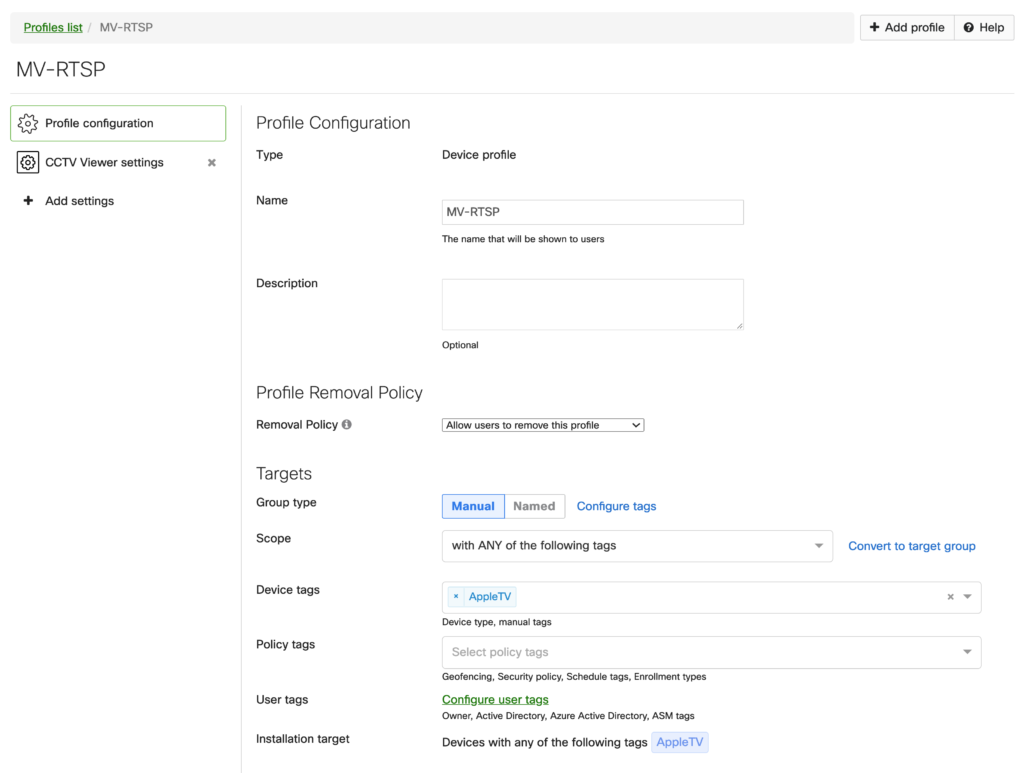Expand the Device tags dropdown arrow

967,597
